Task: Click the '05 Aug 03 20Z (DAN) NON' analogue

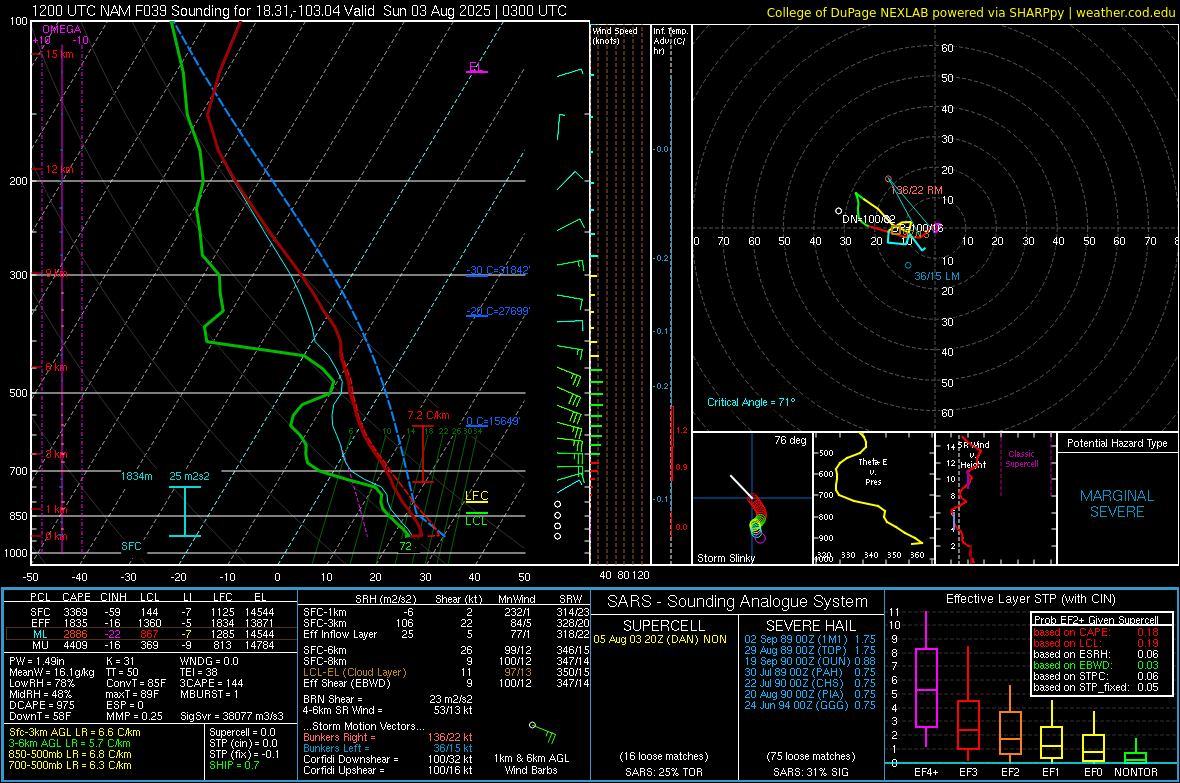Action: pos(660,639)
